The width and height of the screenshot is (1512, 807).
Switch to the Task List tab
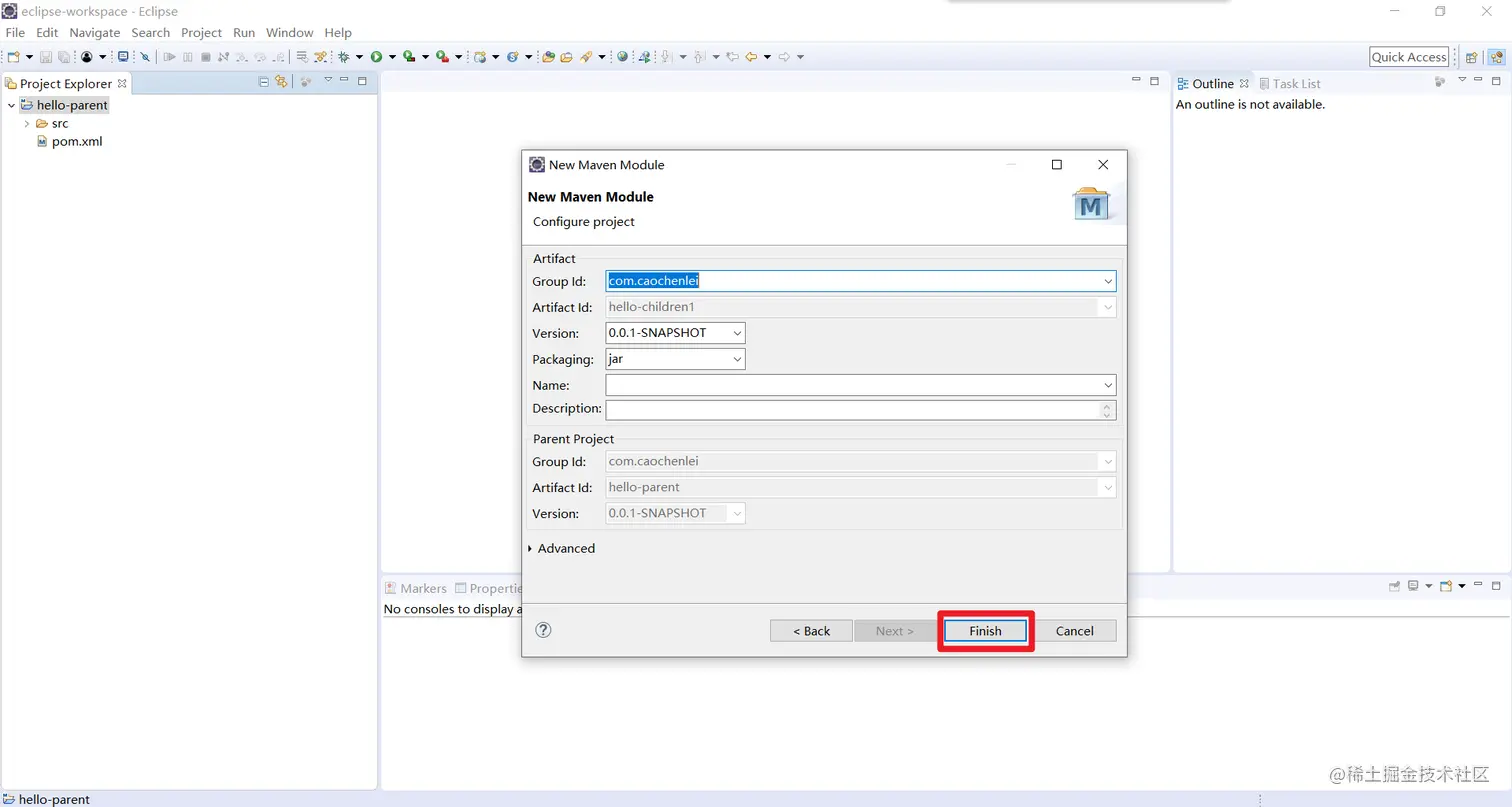point(1290,84)
